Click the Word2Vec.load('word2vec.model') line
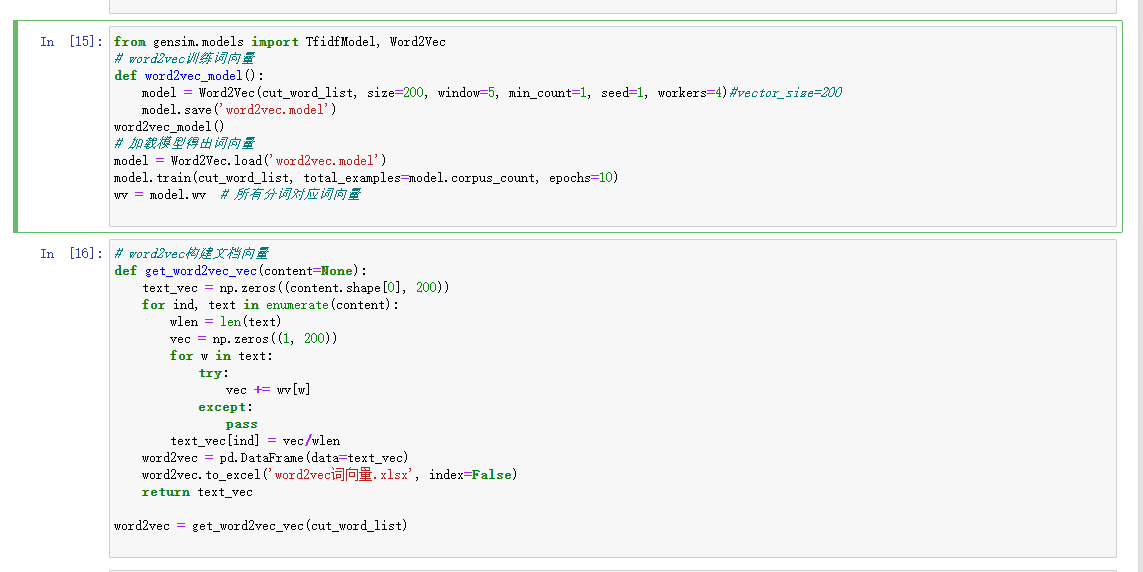 (x=250, y=160)
